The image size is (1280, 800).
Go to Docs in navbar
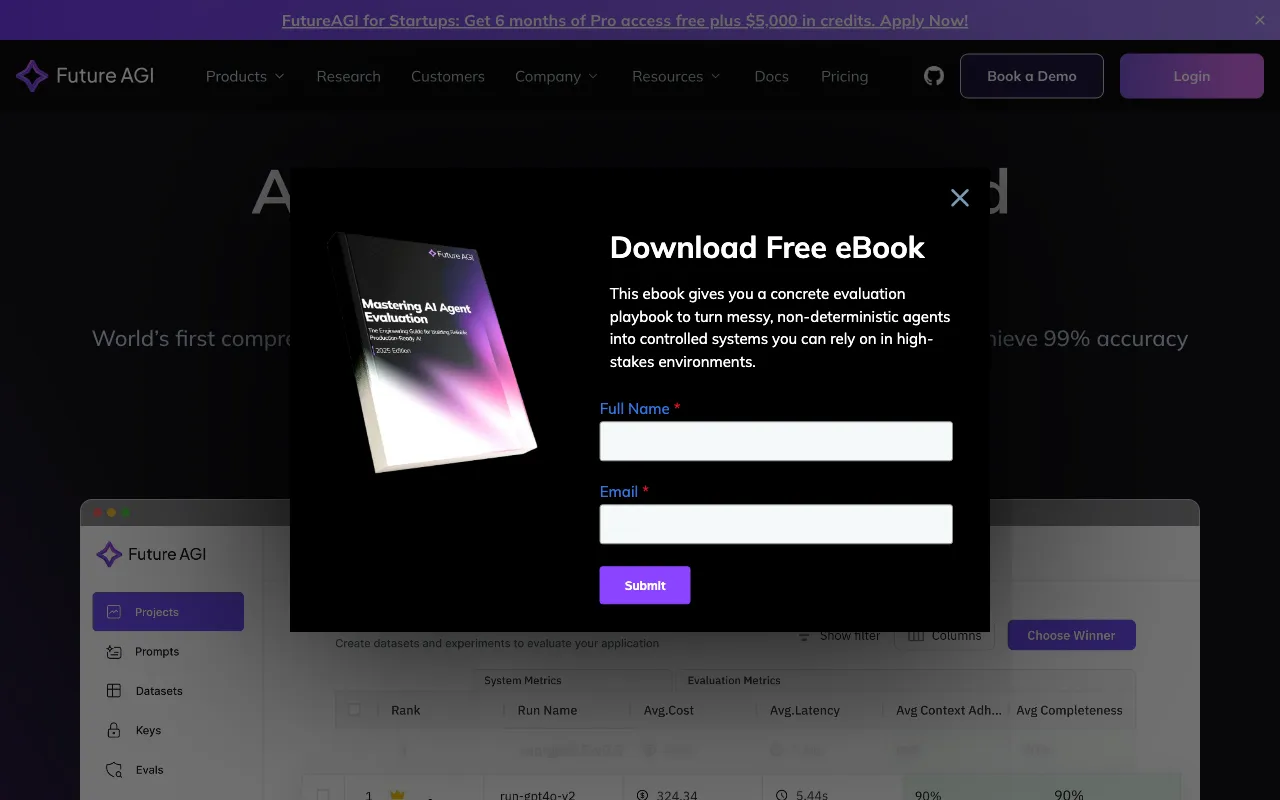point(771,76)
